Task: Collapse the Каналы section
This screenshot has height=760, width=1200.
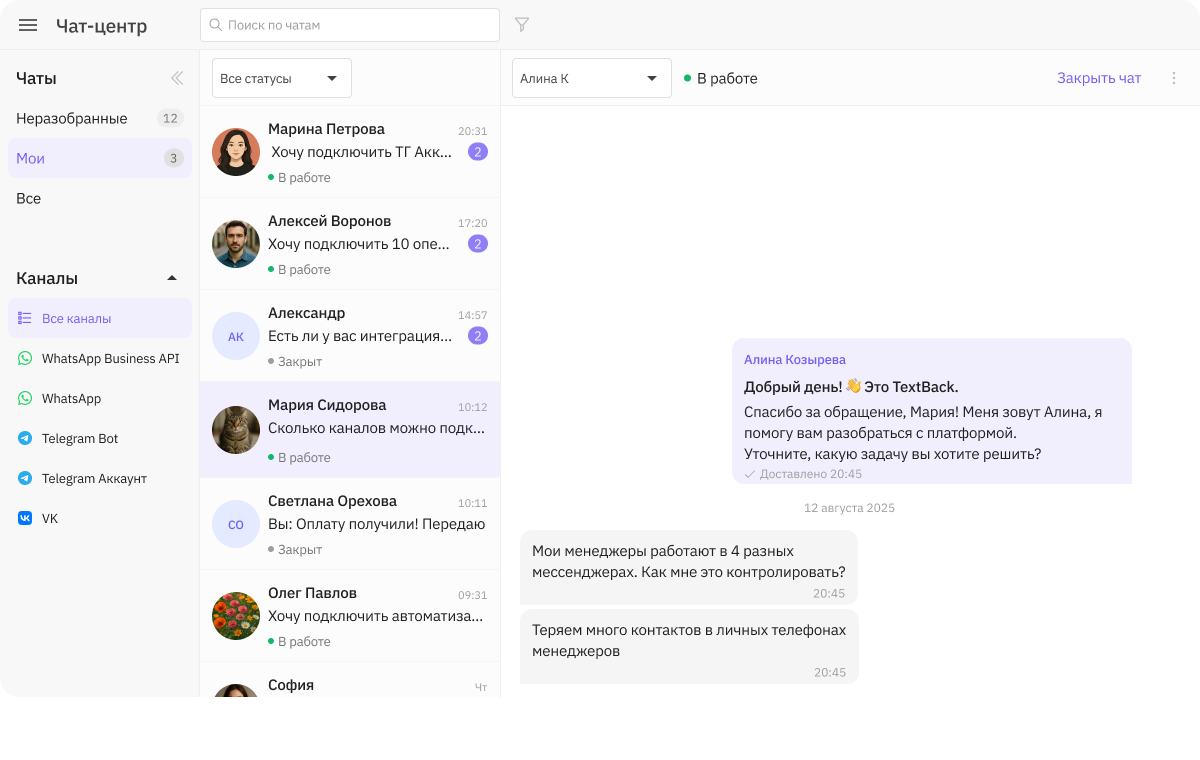Action: click(172, 278)
